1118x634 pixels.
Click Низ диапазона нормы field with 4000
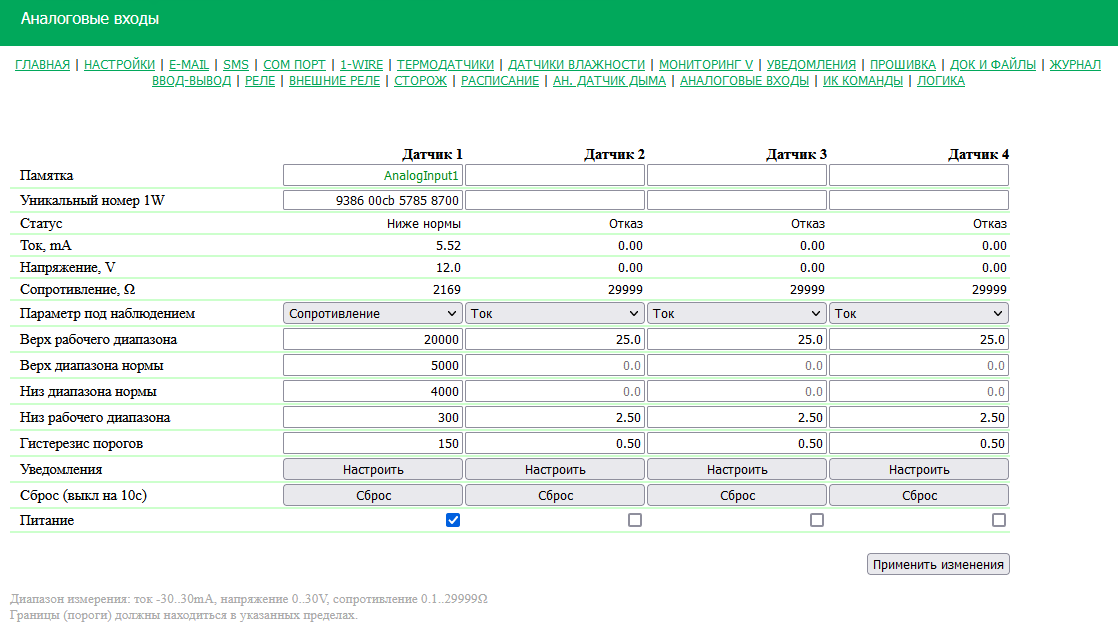coord(373,392)
